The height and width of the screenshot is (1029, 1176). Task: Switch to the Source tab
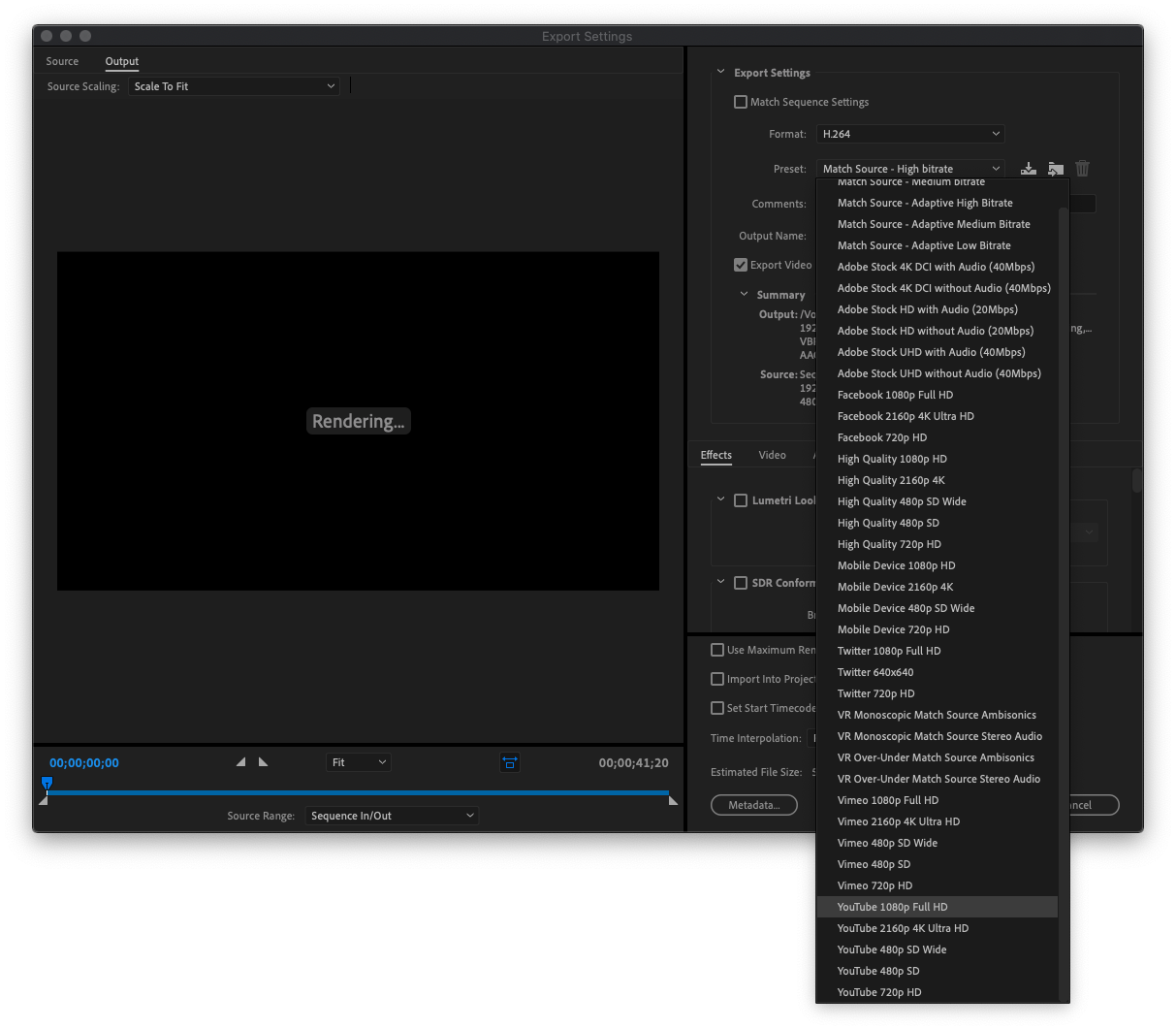(62, 61)
